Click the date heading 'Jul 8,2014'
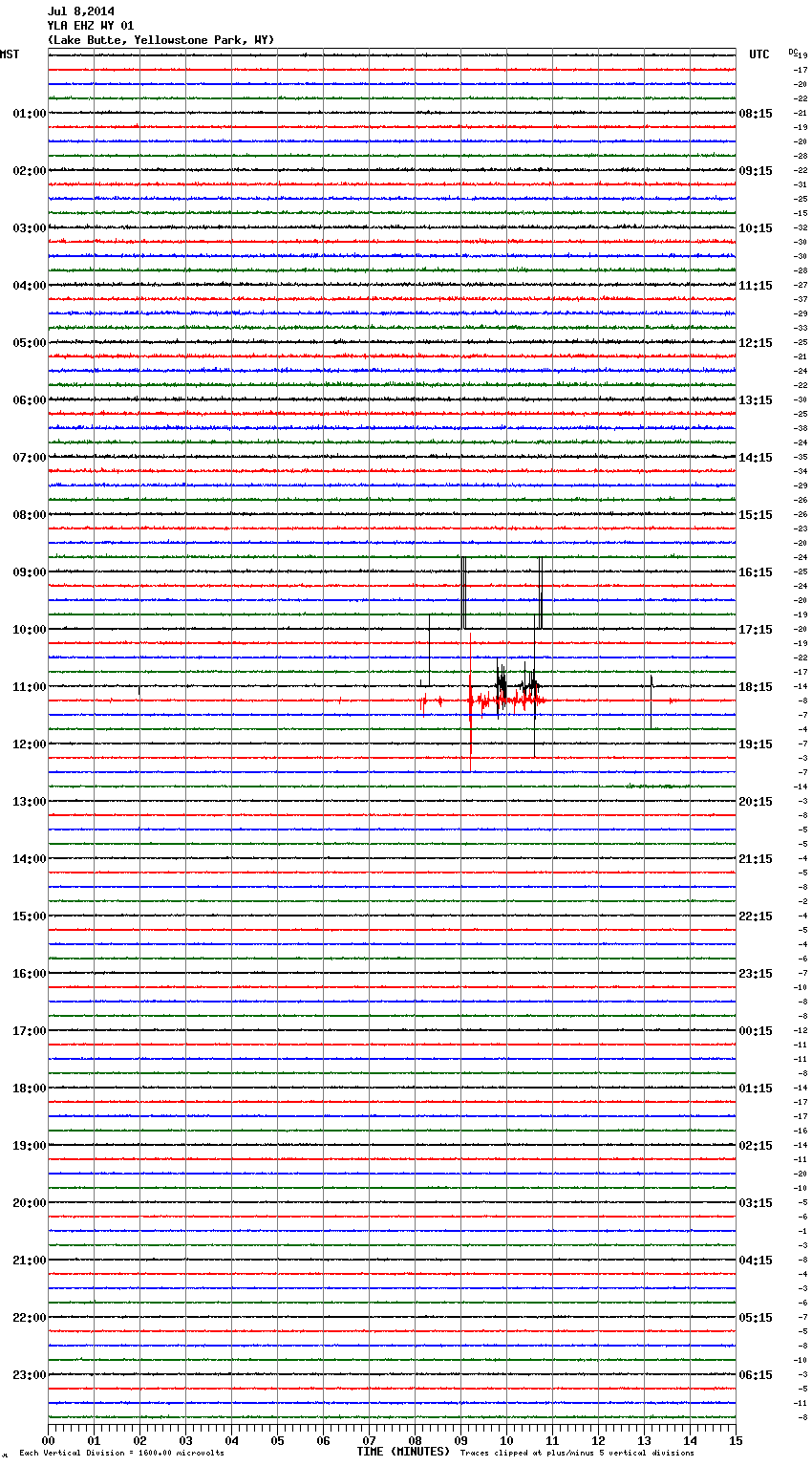Viewport: 812px width, 1466px height. coord(81,11)
